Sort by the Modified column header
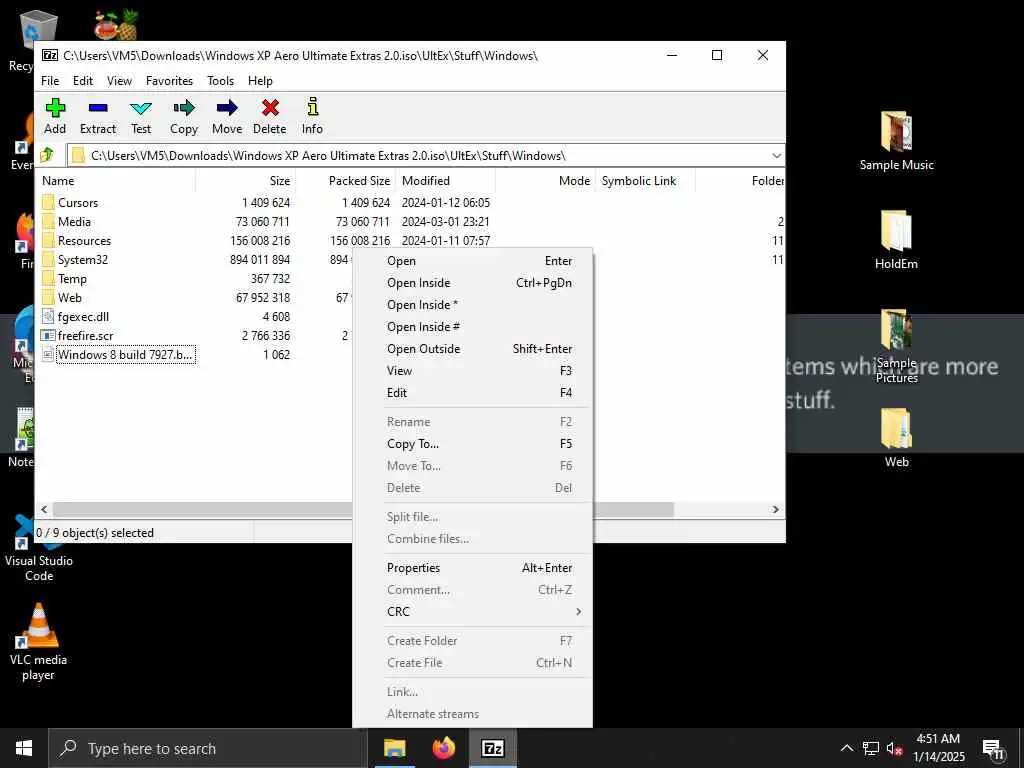 pos(445,181)
